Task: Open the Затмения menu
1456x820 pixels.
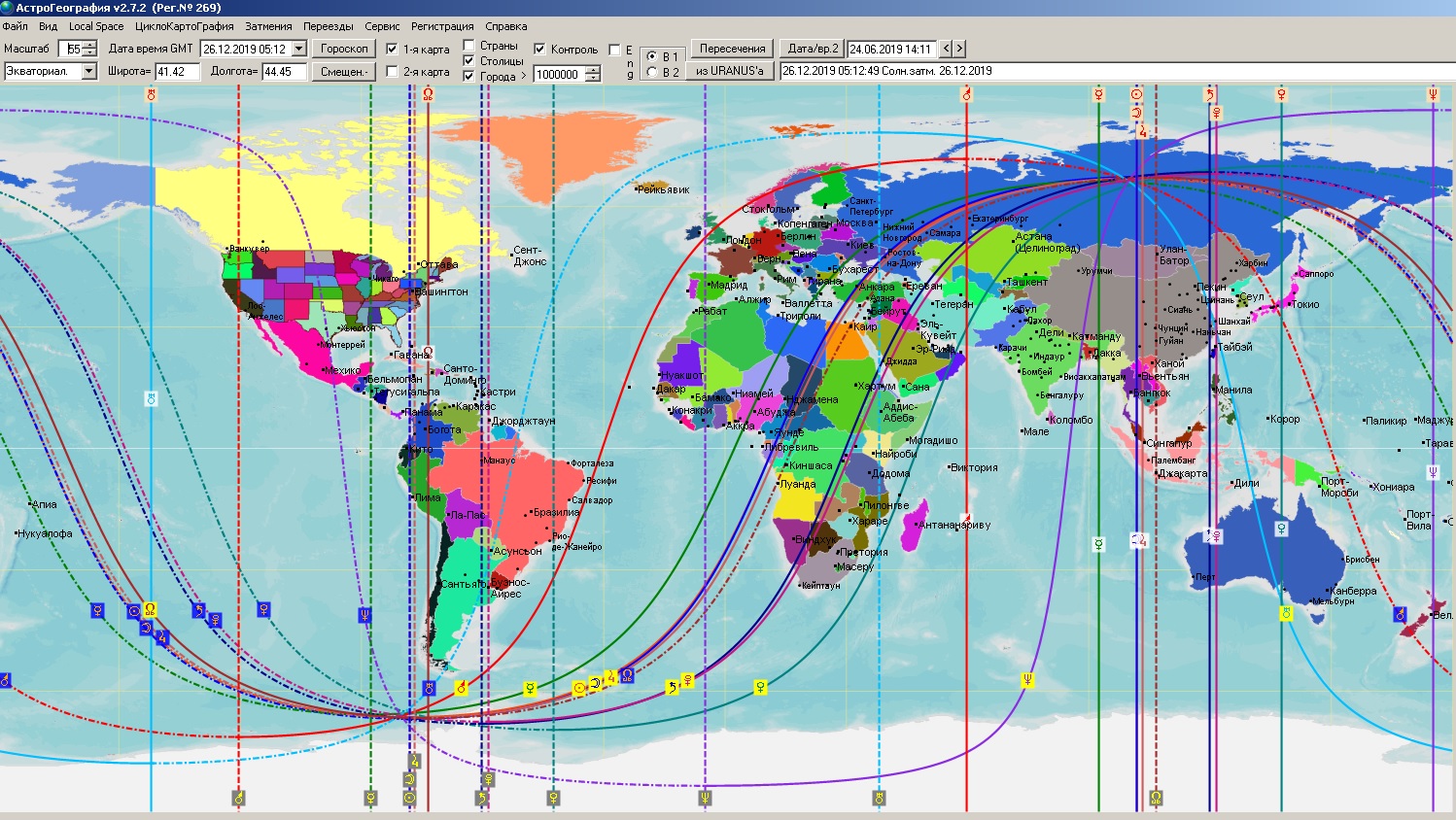Action: pos(268,26)
